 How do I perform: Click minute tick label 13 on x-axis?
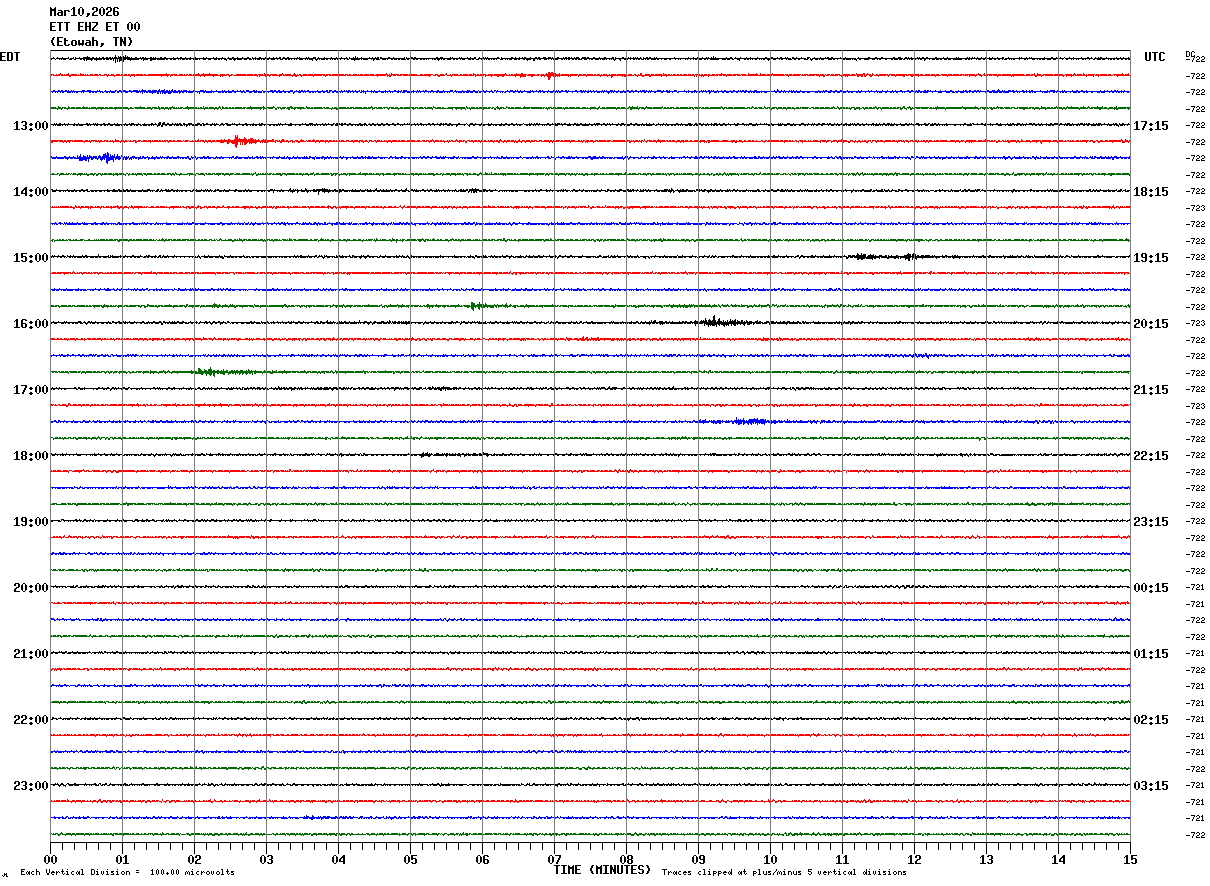pyautogui.click(x=986, y=859)
